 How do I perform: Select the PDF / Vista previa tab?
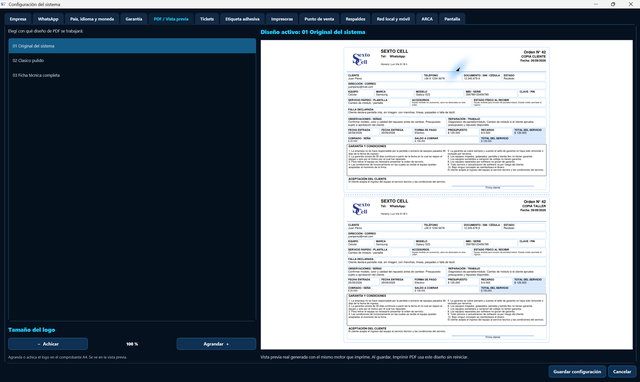point(171,19)
